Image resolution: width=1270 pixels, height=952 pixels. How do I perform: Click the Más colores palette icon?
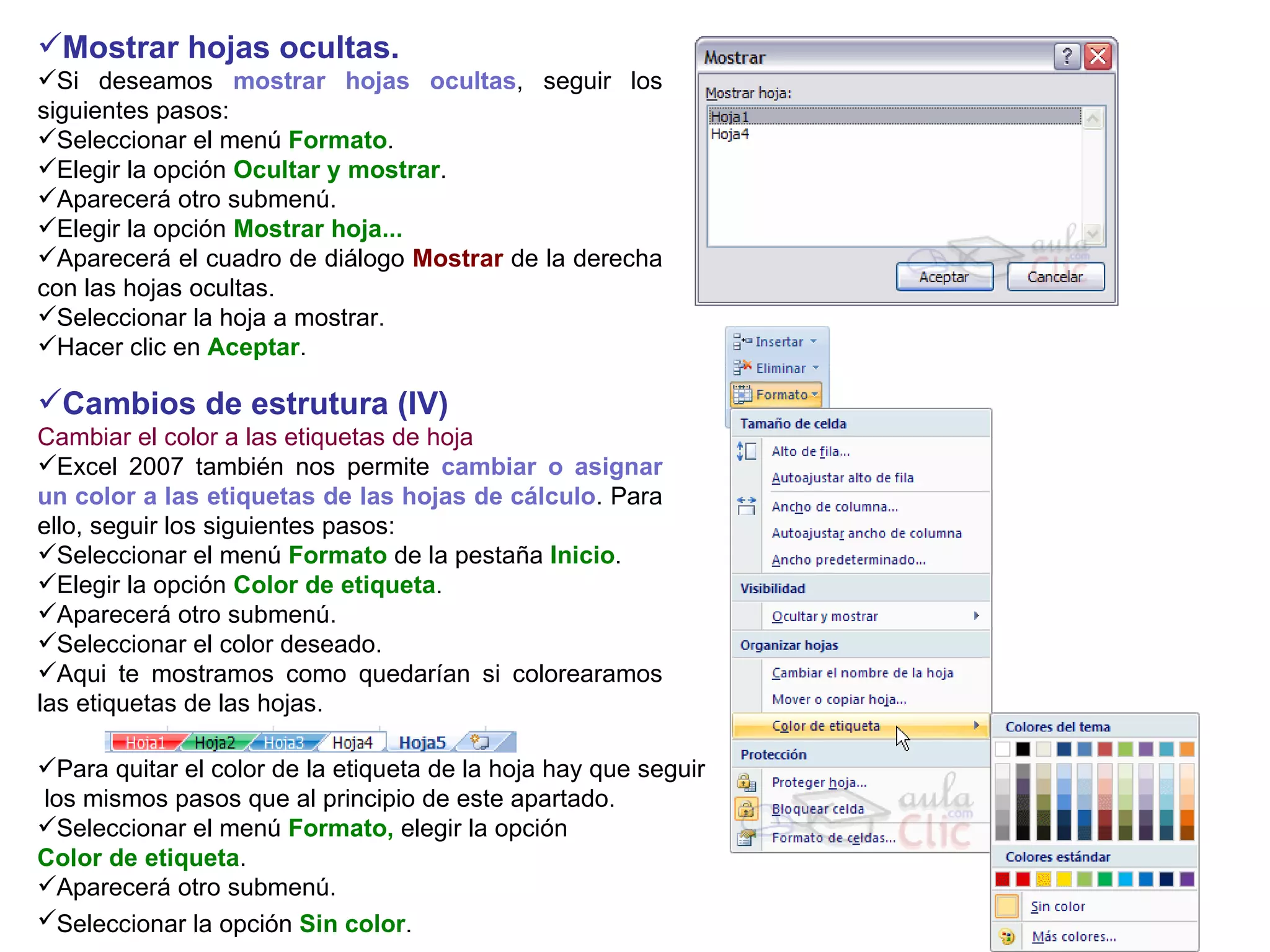(1007, 936)
